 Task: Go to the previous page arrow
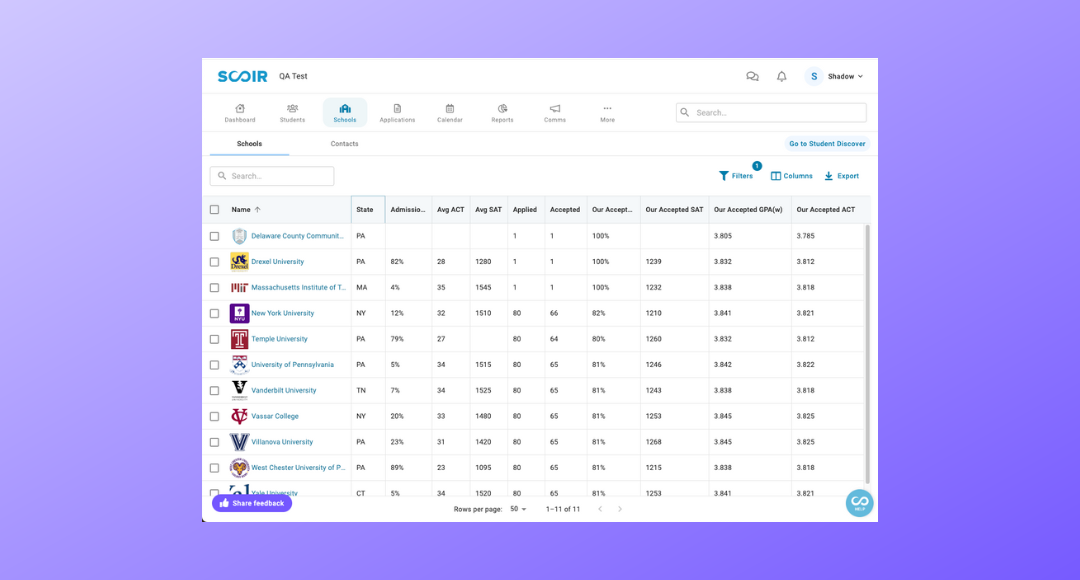[600, 509]
